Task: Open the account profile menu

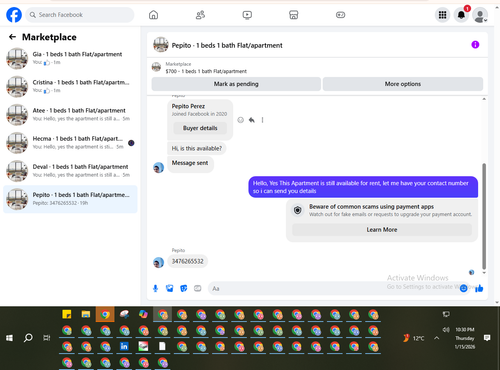Action: [x=480, y=15]
